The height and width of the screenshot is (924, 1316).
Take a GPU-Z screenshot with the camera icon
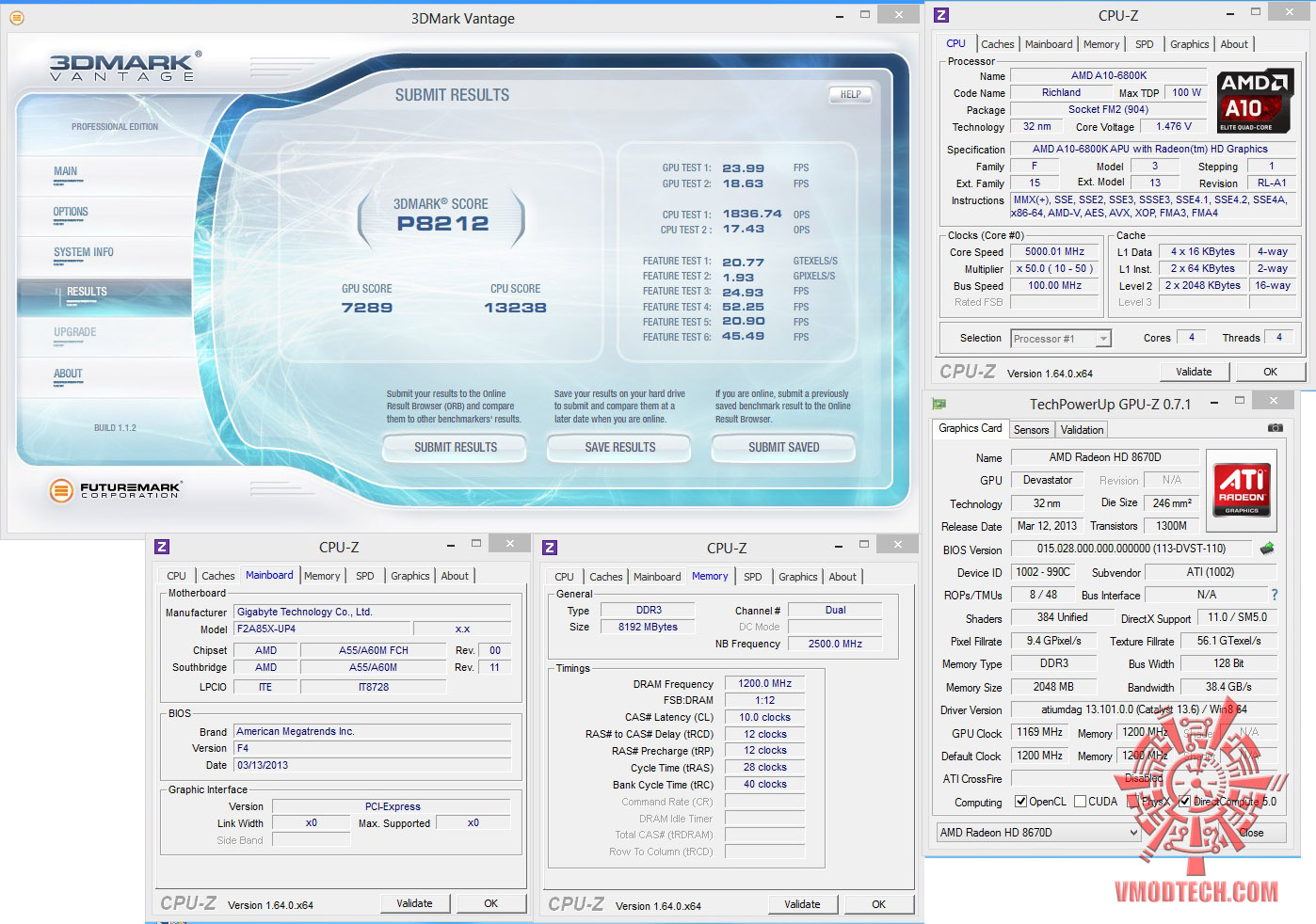coord(1275,428)
